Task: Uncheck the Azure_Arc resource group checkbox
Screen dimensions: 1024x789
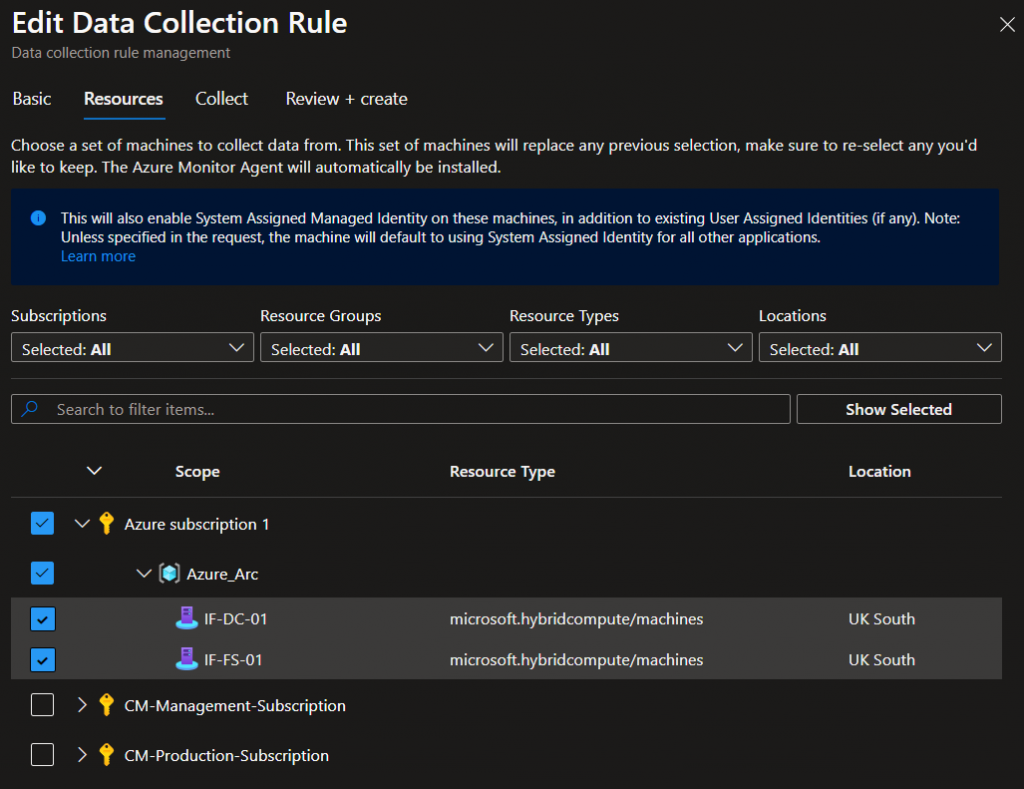Action: click(42, 573)
